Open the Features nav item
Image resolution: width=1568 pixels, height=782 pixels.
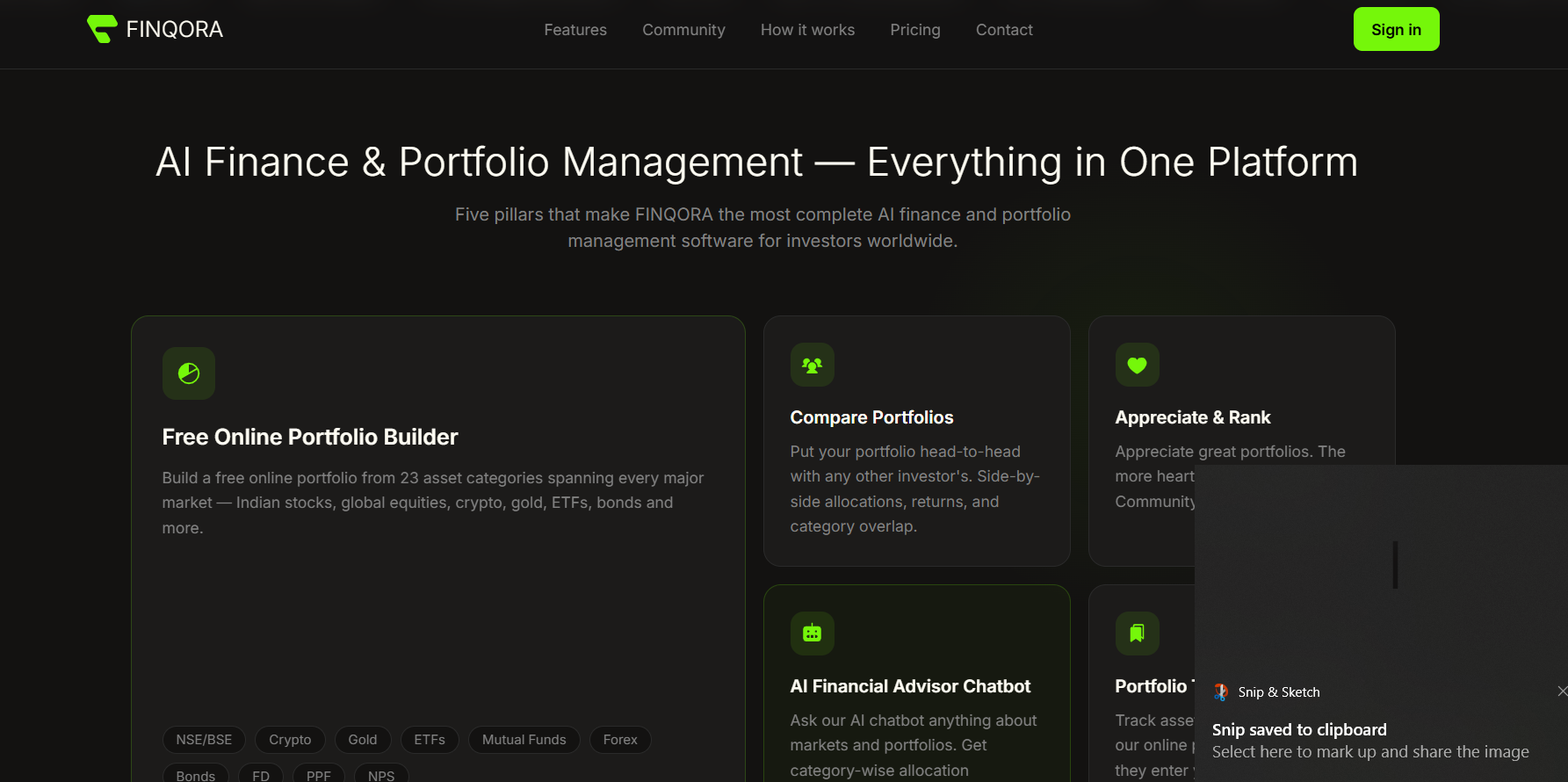tap(575, 30)
